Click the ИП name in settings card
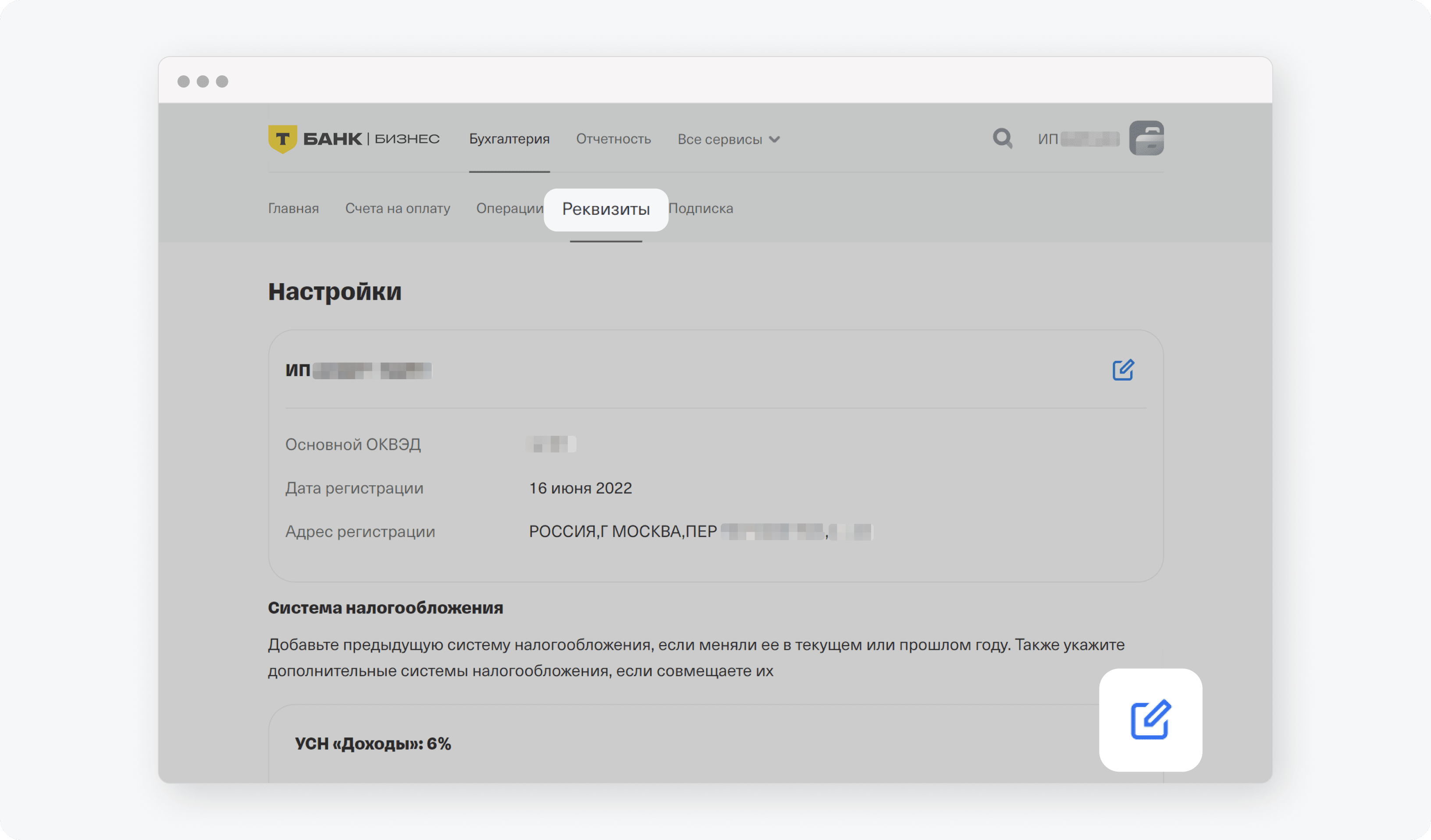This screenshot has height=840, width=1431. (x=358, y=370)
